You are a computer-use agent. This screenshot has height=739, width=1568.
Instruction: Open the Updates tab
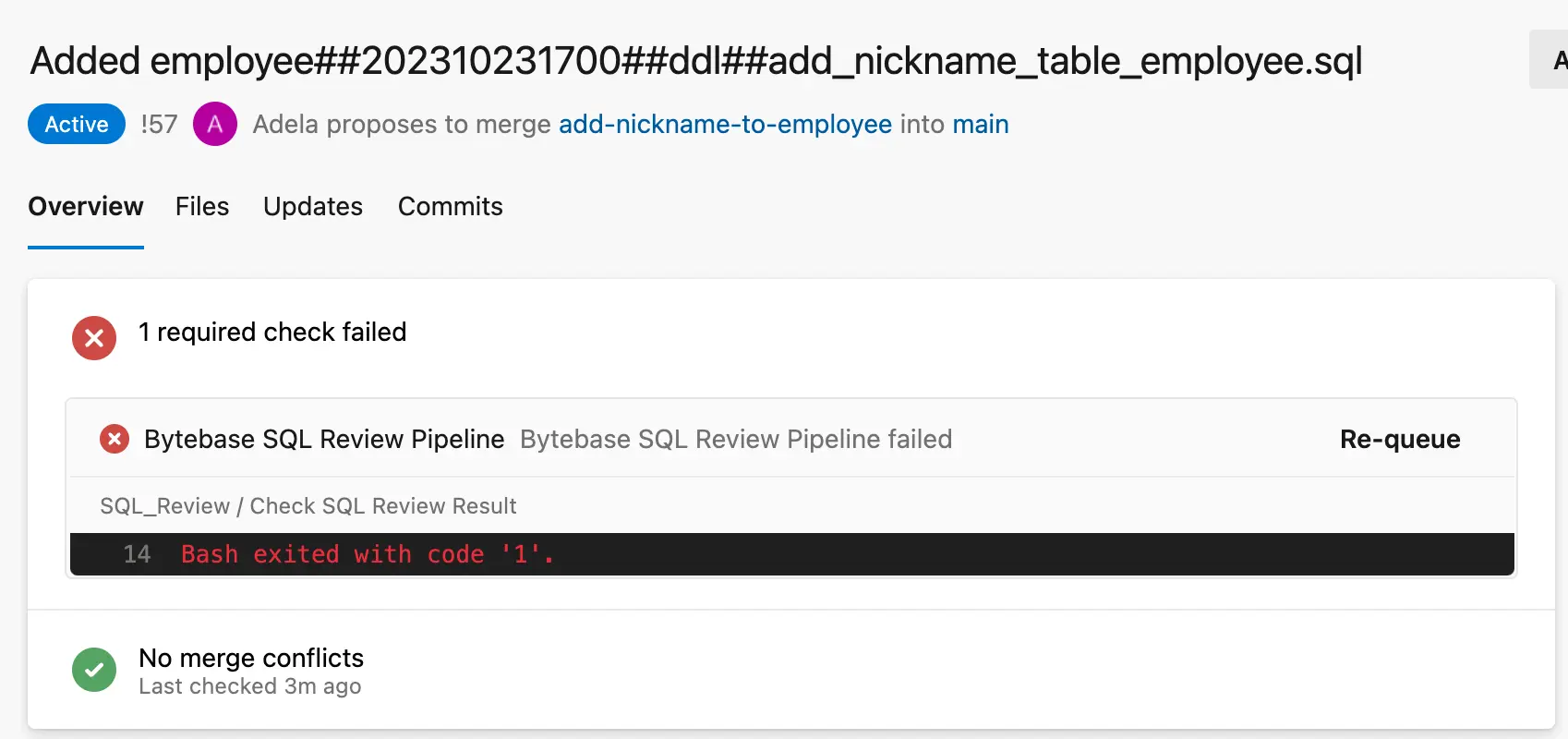[313, 206]
